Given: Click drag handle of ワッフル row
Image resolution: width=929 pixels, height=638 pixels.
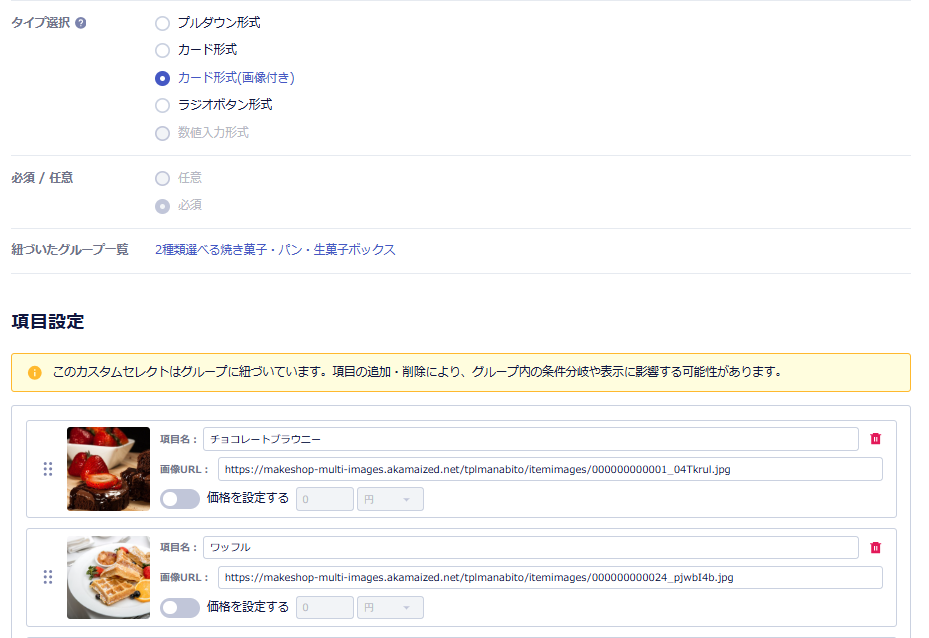Looking at the screenshot, I should tap(47, 577).
